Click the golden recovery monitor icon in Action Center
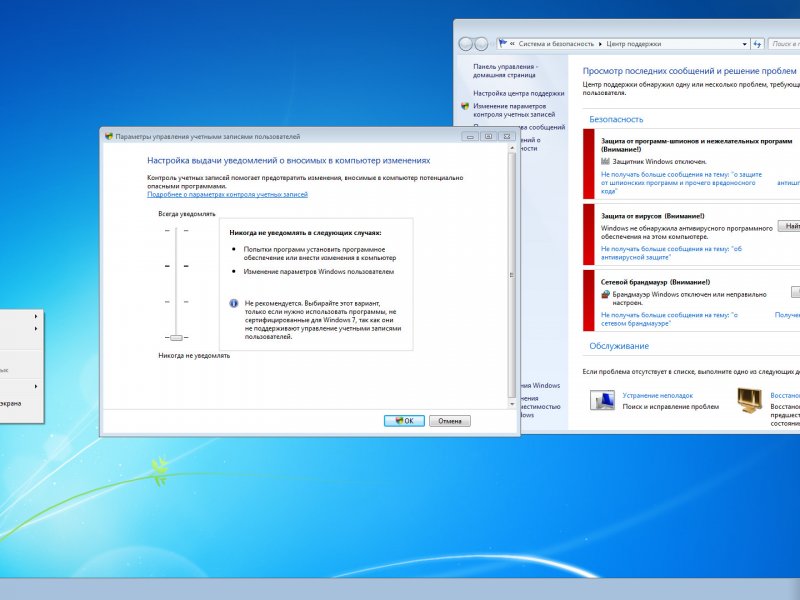The height and width of the screenshot is (600, 800). [x=749, y=401]
